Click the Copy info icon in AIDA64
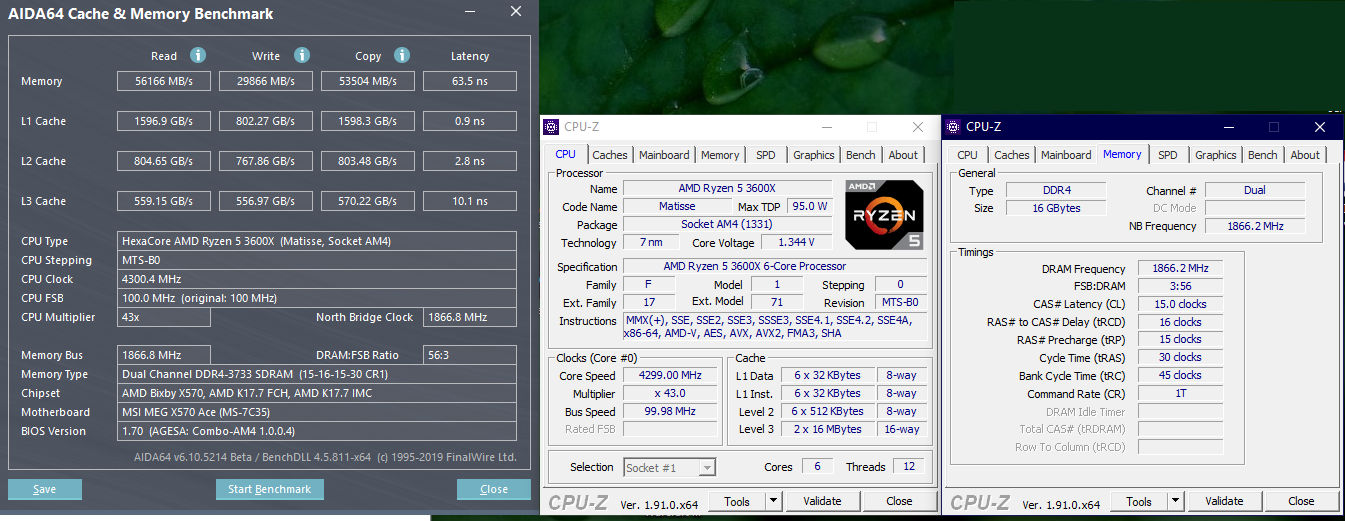1345x521 pixels. pyautogui.click(x=402, y=55)
